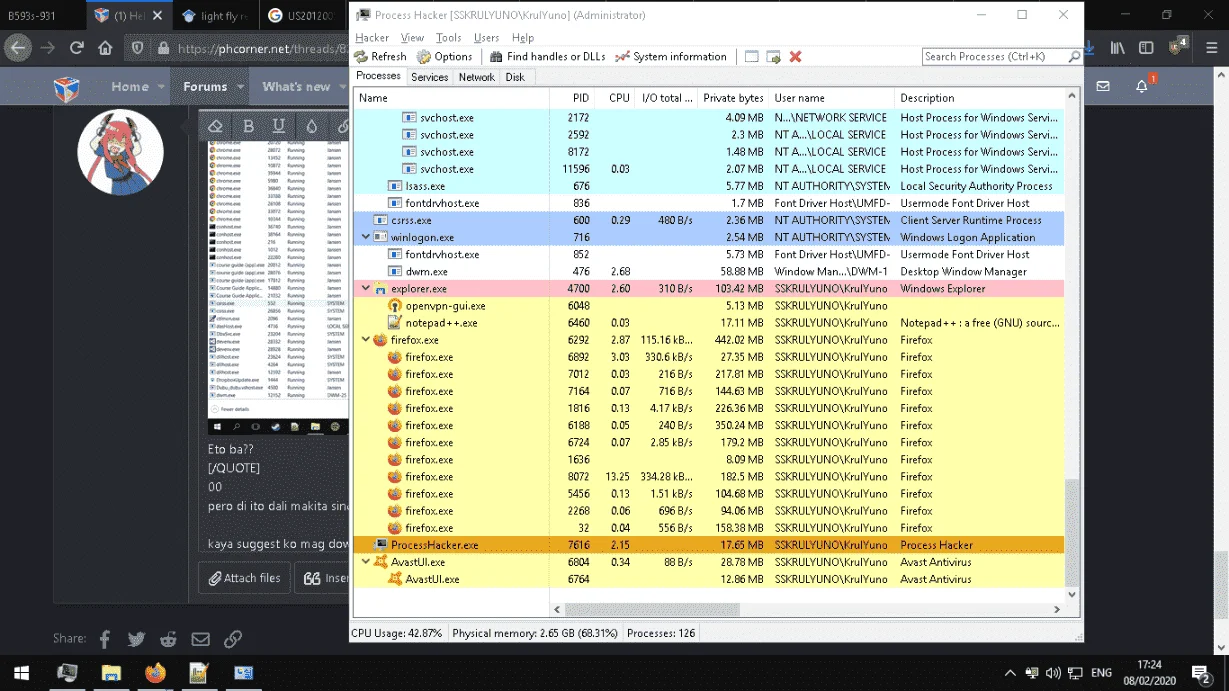The width and height of the screenshot is (1229, 691).
Task: Click the Physical memory status bar entry
Action: (535, 633)
